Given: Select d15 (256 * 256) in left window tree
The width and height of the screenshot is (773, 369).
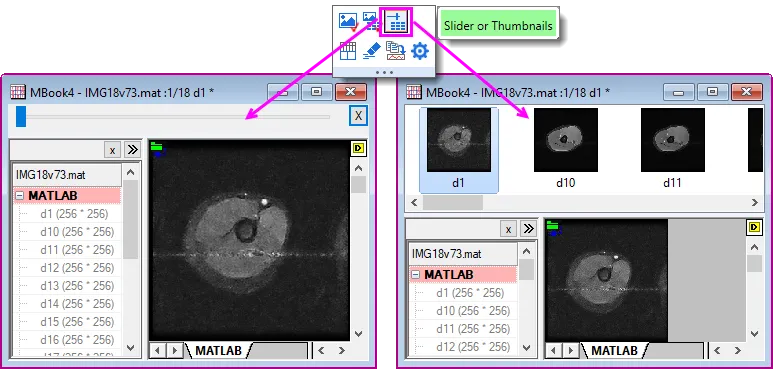Looking at the screenshot, I should (x=77, y=322).
